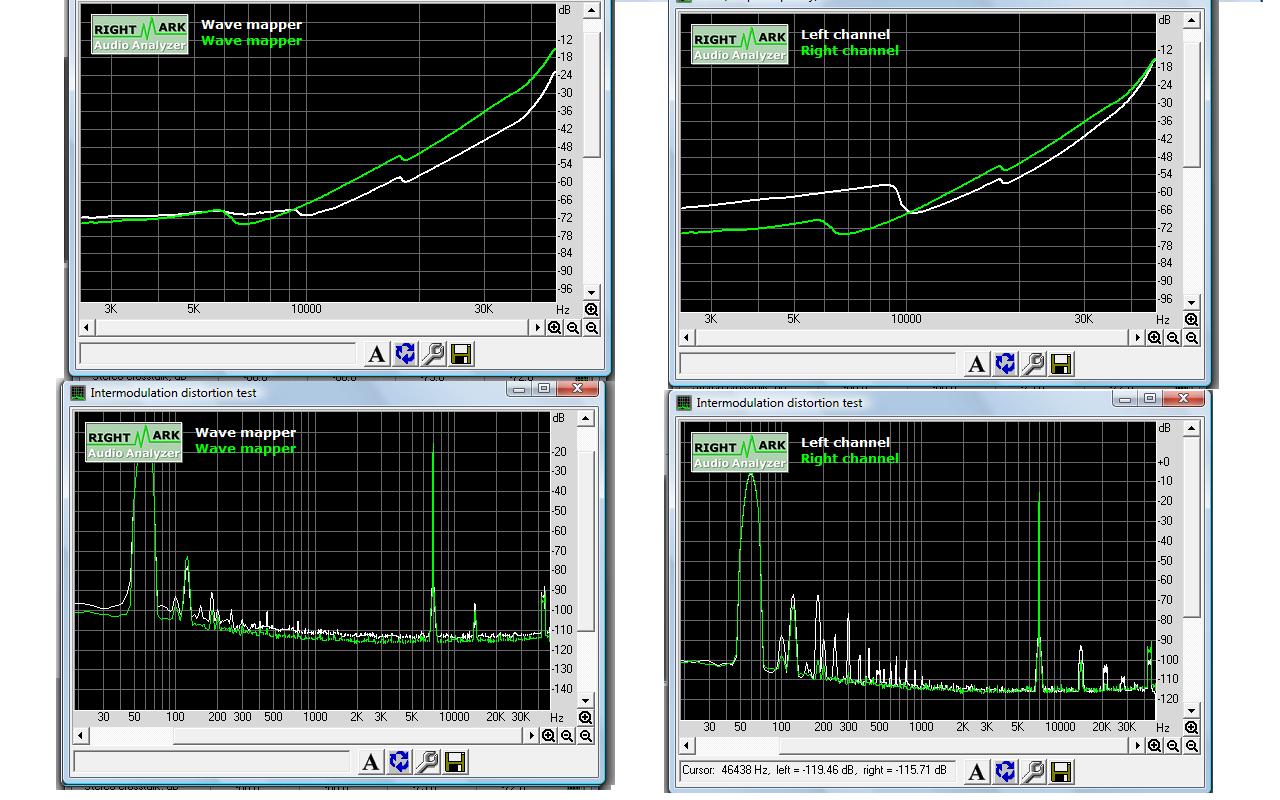This screenshot has width=1280, height=800.
Task: Click the middle magnifier of three, upper-right window
Action: [1173, 338]
